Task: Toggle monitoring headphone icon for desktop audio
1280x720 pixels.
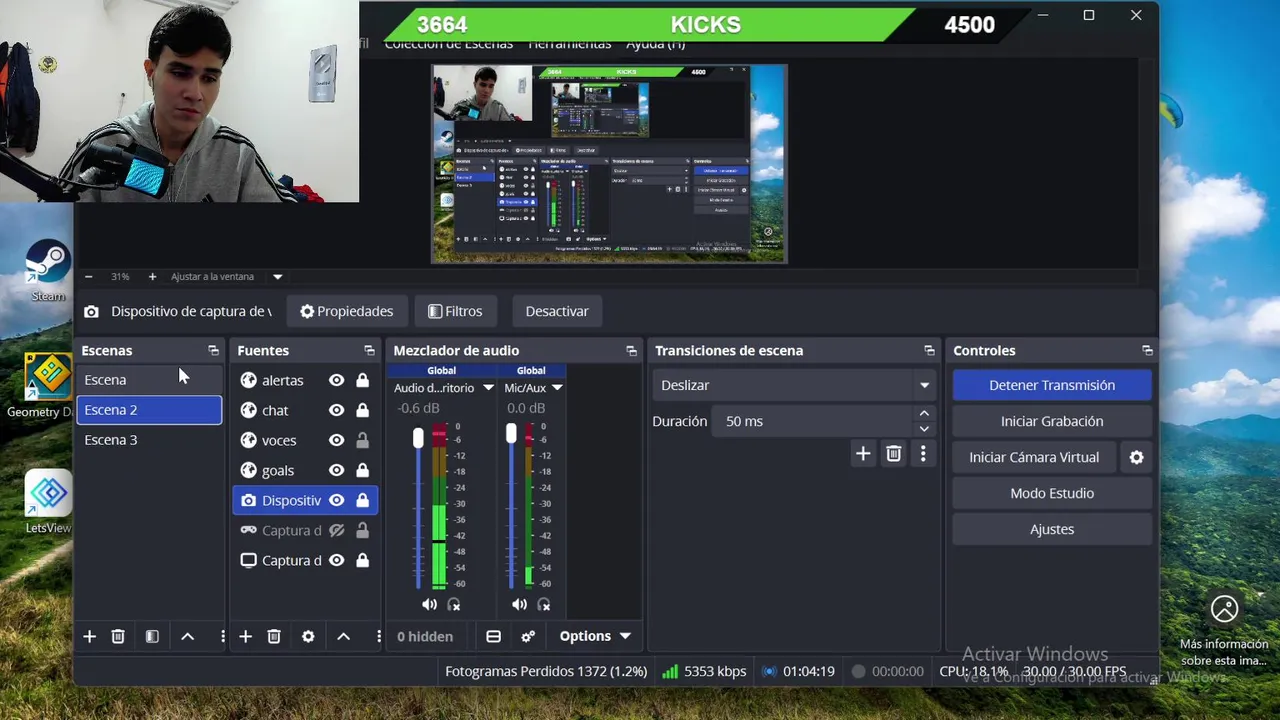Action: click(x=454, y=604)
